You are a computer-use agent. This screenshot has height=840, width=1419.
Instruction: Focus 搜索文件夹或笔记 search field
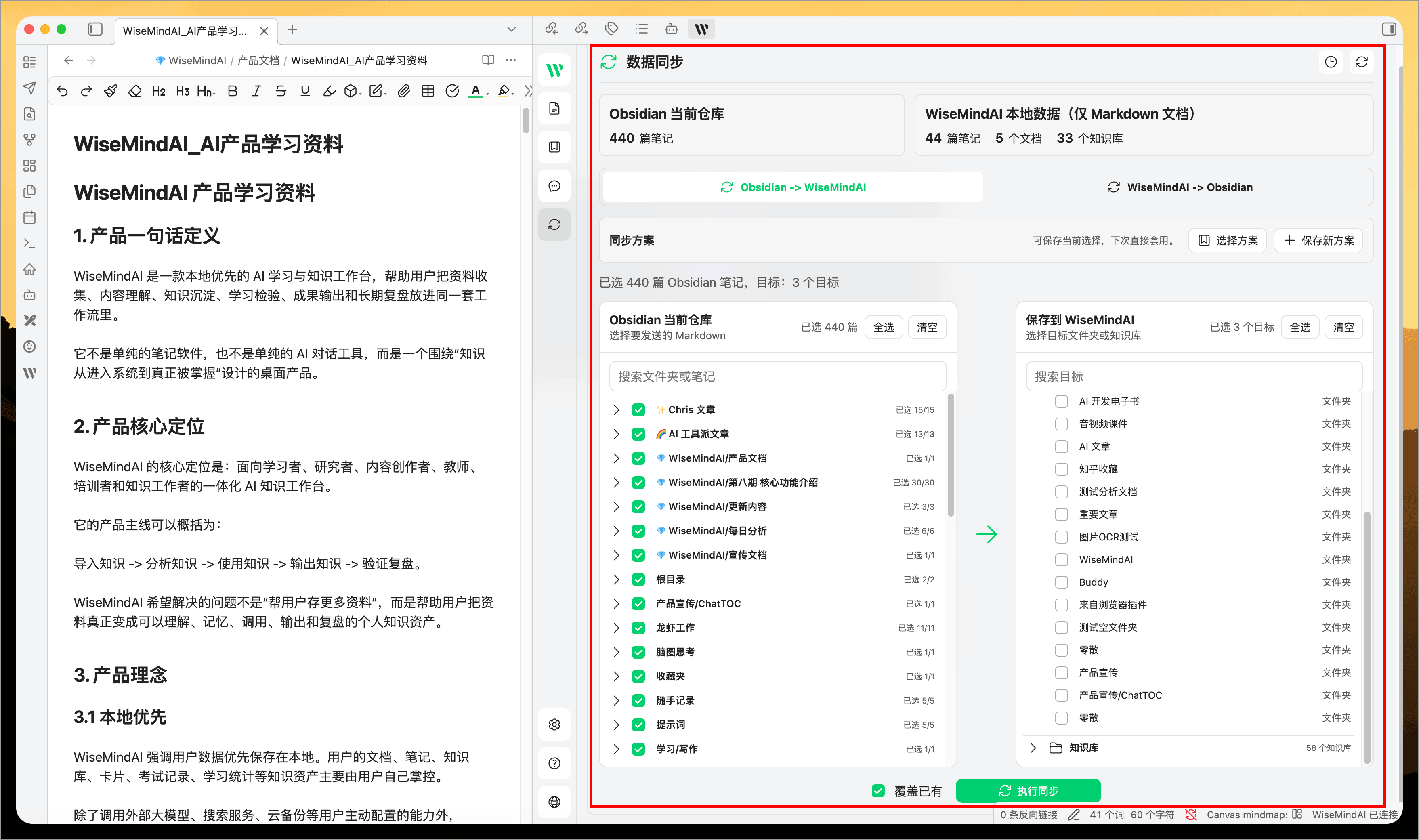(778, 376)
